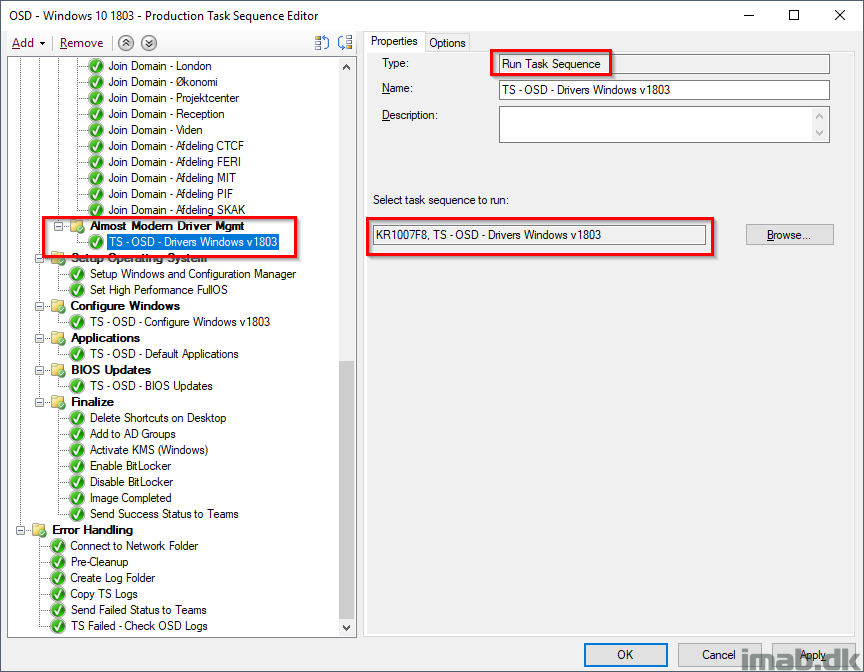The image size is (864, 672).
Task: Click status icon beside Join Domain - Økonomi
Action: [96, 82]
